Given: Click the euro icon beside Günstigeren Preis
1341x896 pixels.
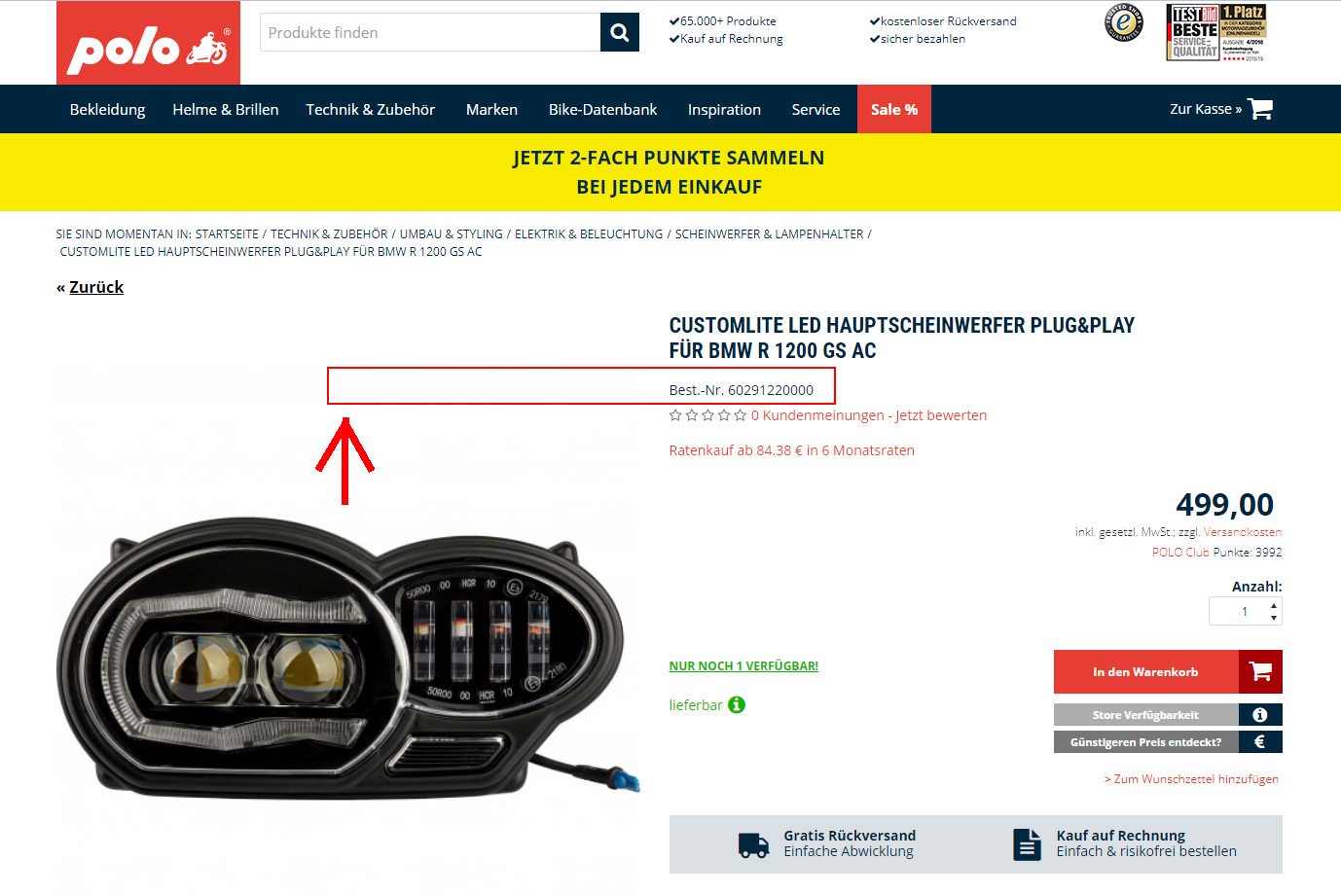Looking at the screenshot, I should click(1260, 742).
